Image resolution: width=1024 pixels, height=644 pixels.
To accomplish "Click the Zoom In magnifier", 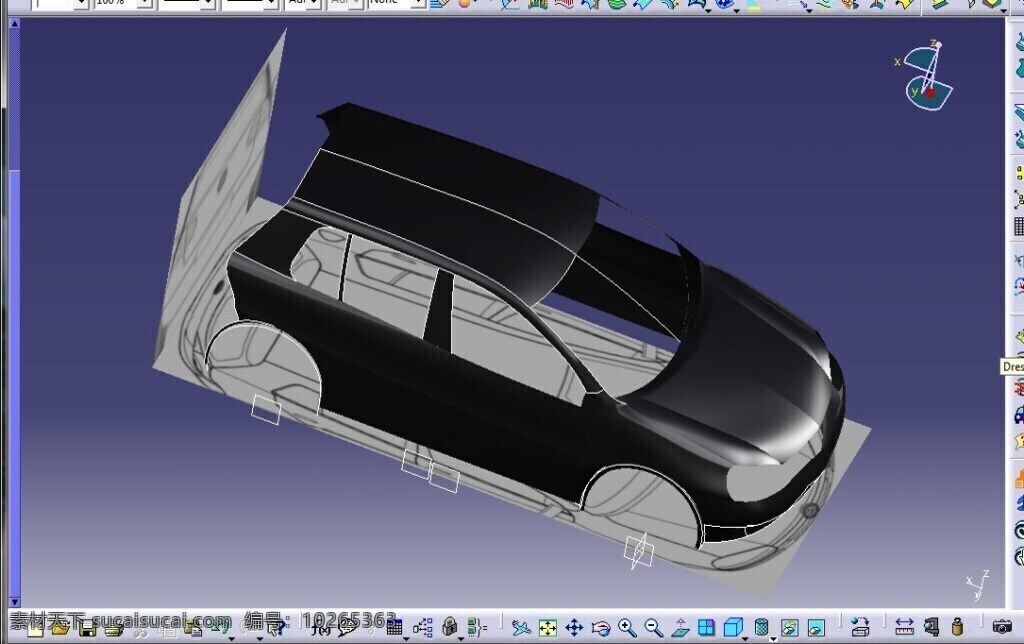I will click(x=627, y=628).
